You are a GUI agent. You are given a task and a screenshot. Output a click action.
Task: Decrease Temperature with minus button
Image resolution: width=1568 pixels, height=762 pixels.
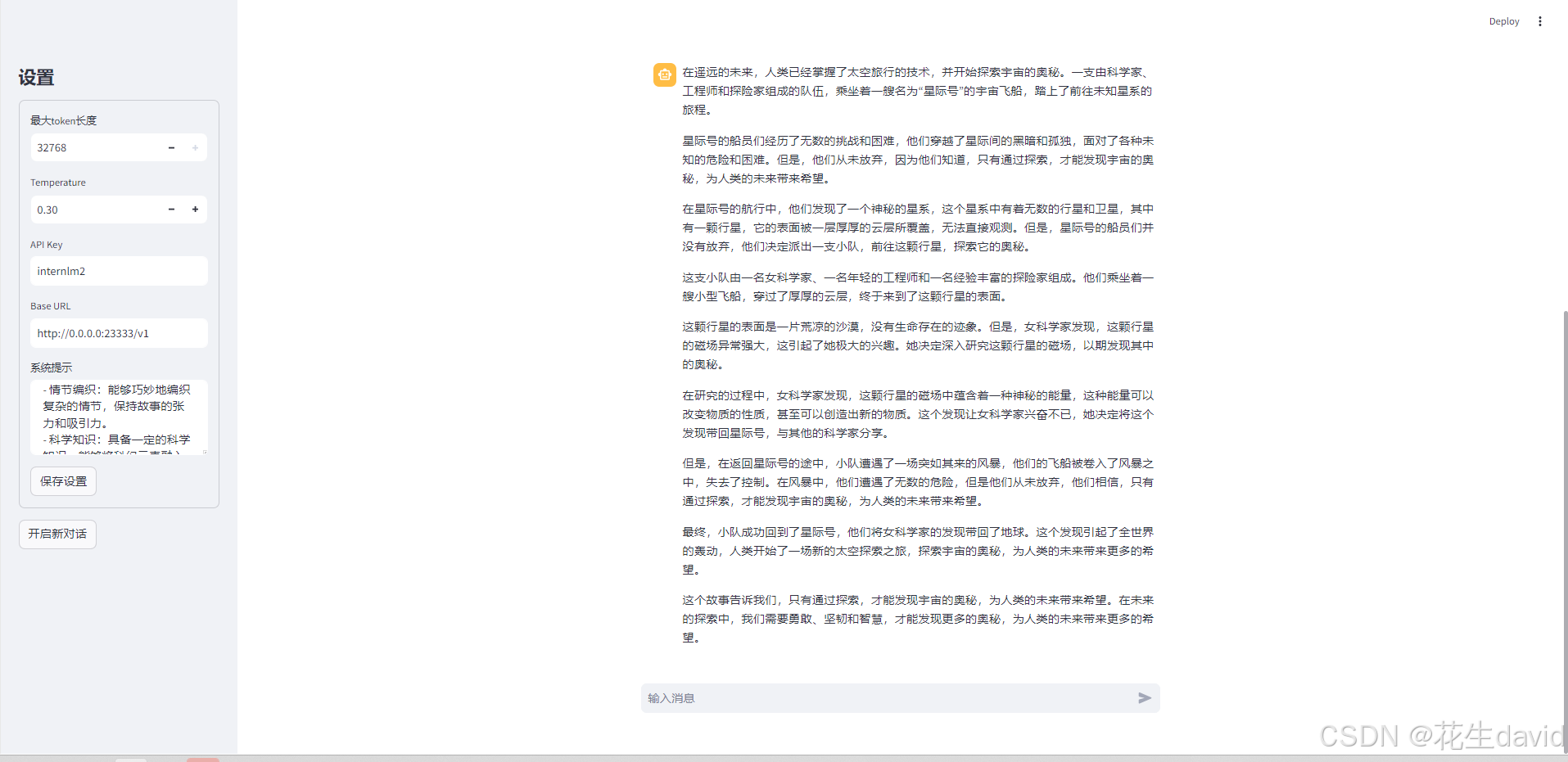171,210
